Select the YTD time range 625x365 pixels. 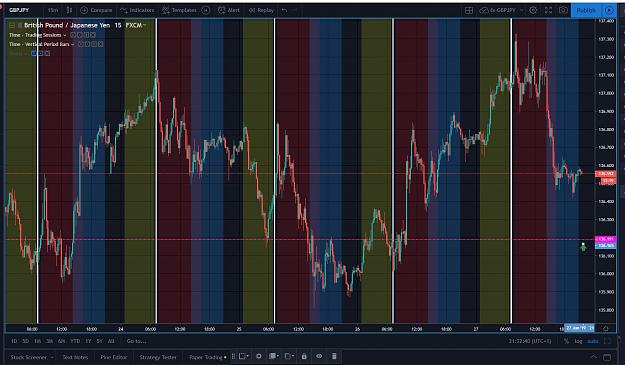pyautogui.click(x=75, y=341)
